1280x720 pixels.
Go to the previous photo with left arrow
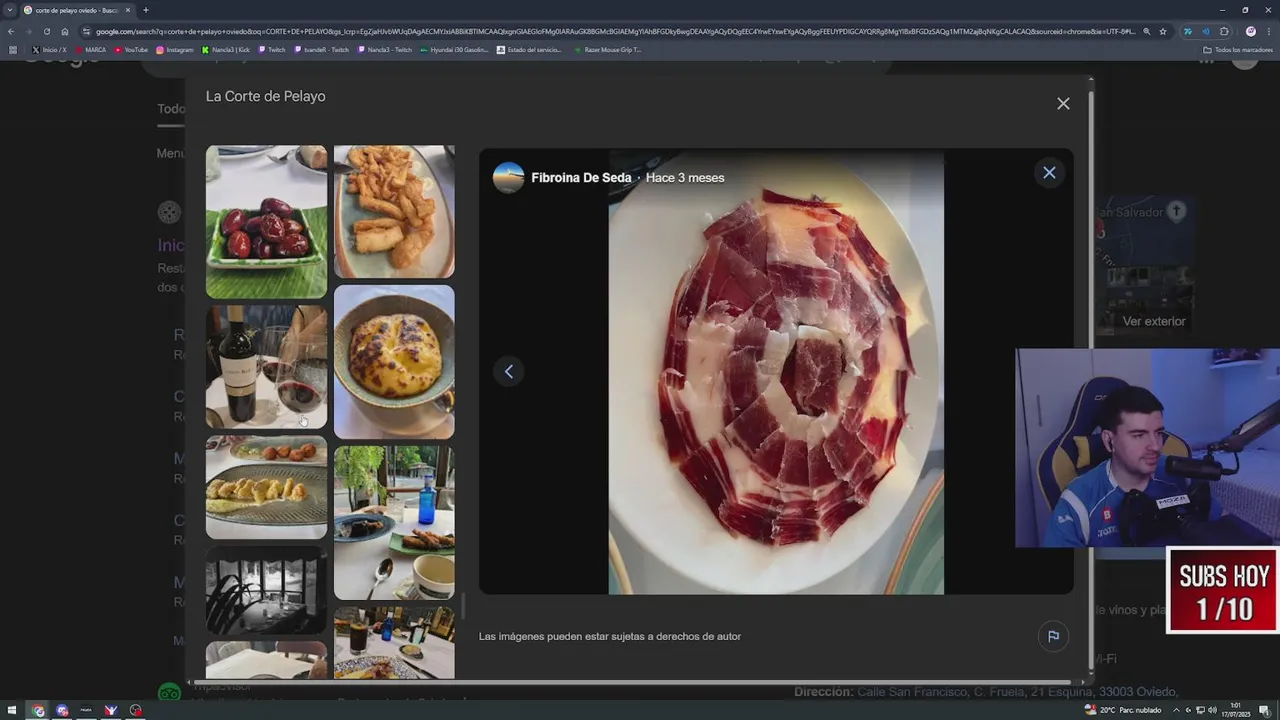508,372
